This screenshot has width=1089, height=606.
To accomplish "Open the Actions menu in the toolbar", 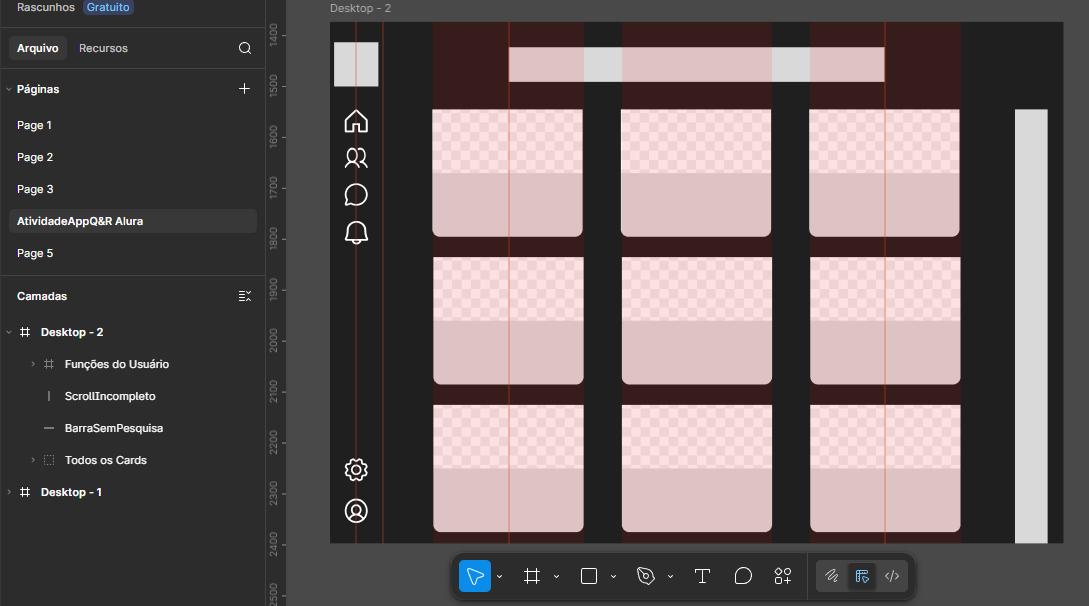I will tap(783, 576).
